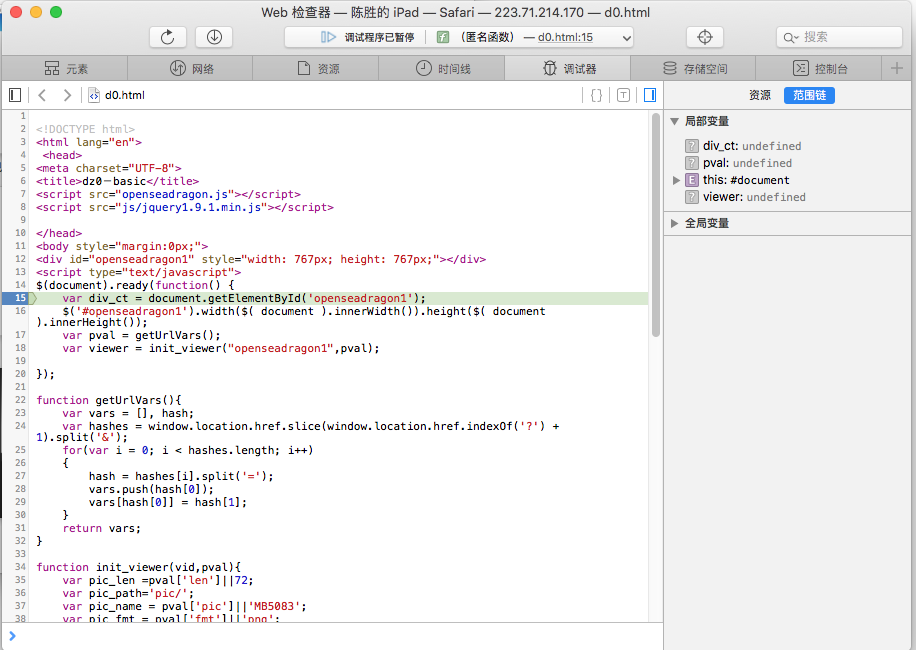Select the 资源 option in the right sidebar
This screenshot has width=916, height=650.
coord(760,95)
